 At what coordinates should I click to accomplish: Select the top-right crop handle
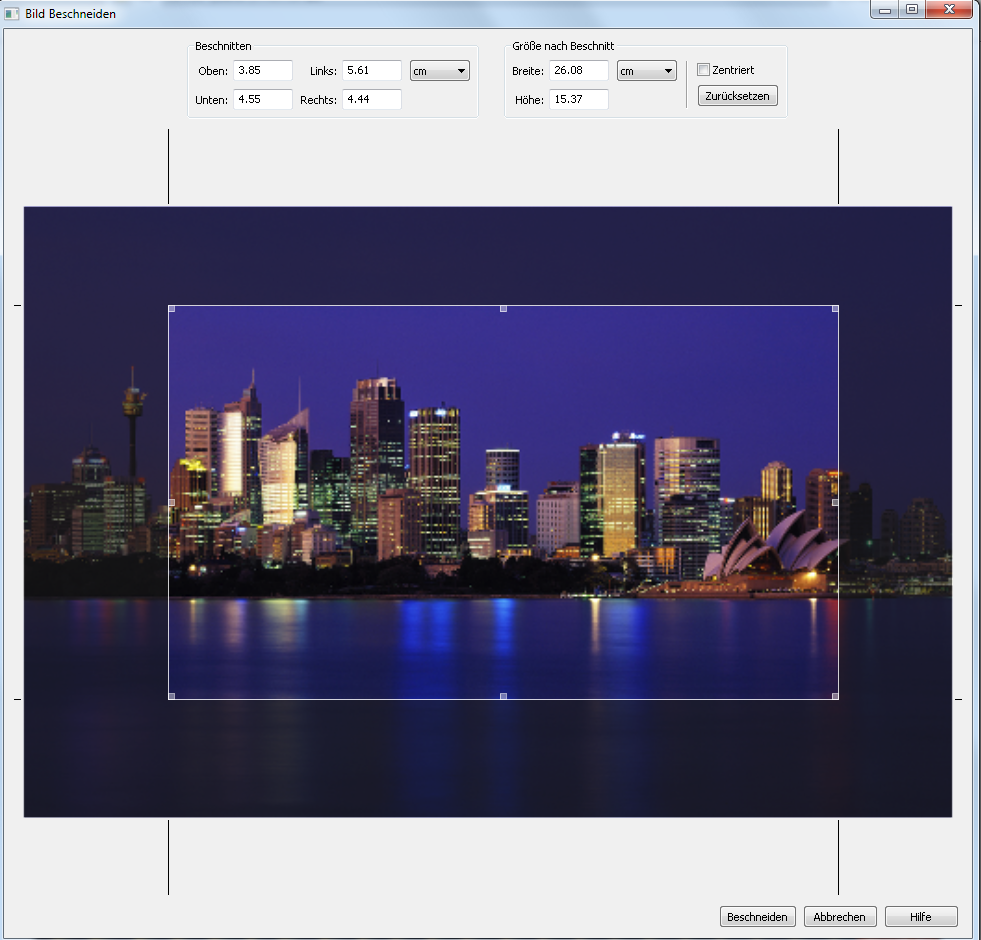pyautogui.click(x=835, y=309)
